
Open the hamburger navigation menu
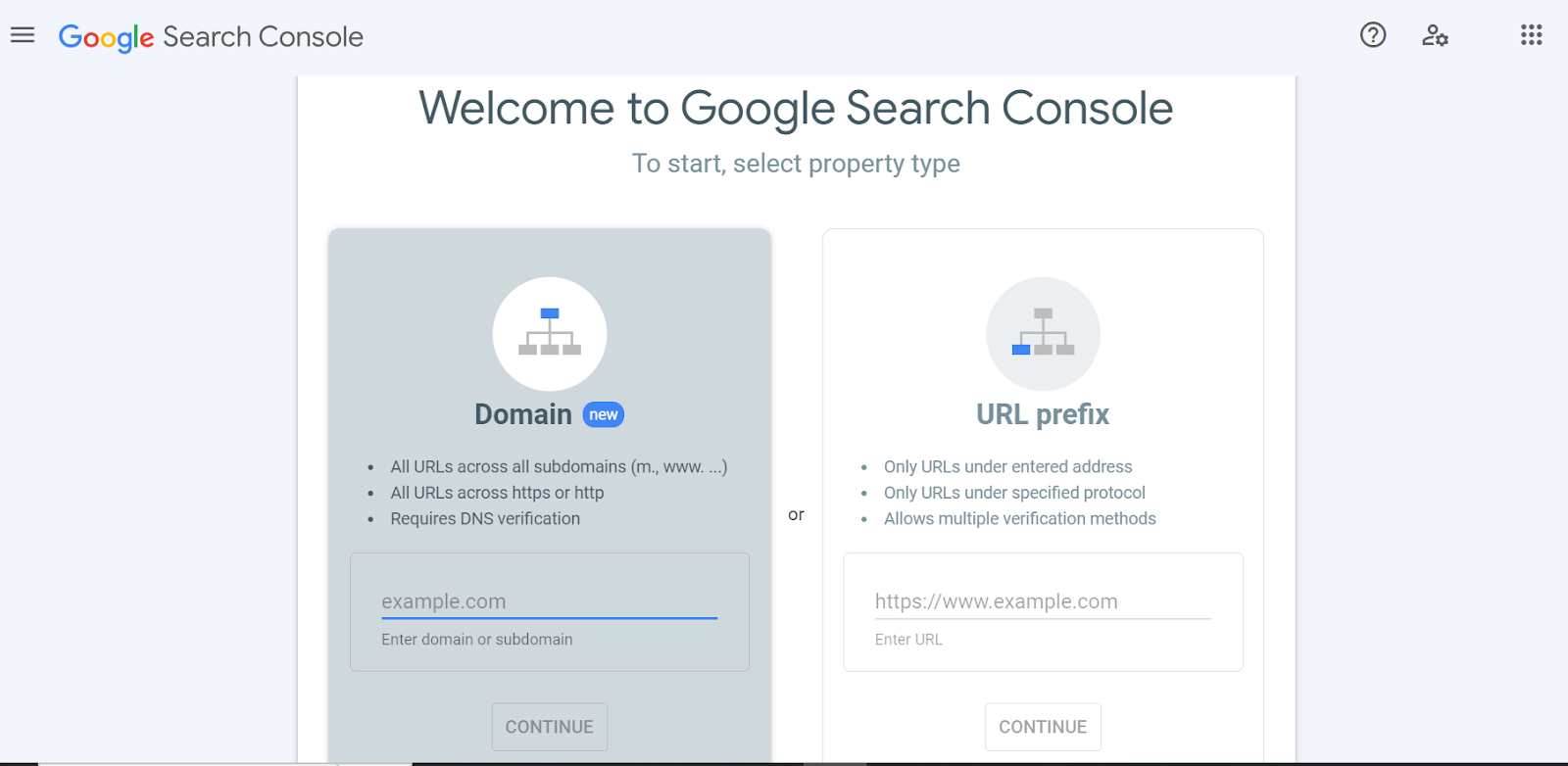23,35
